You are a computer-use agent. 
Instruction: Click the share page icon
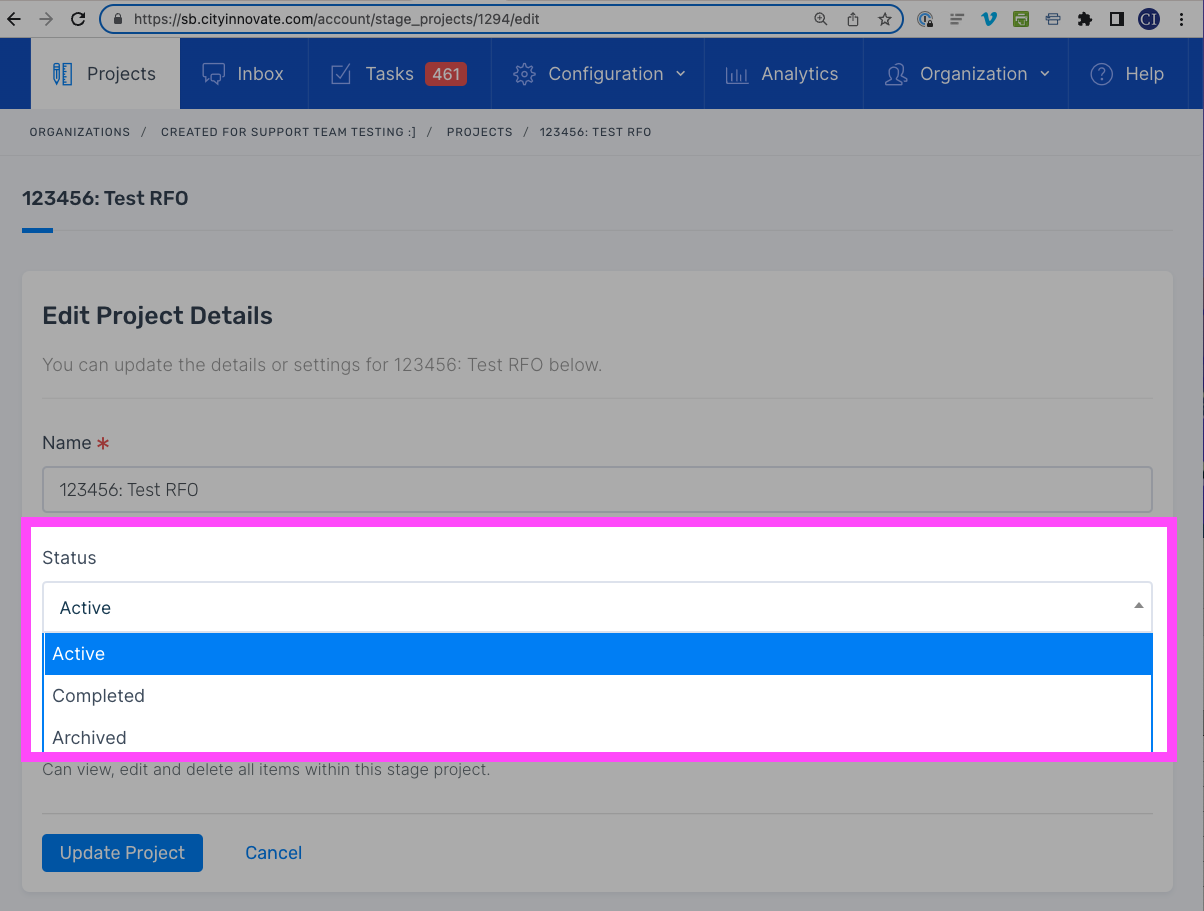point(853,19)
